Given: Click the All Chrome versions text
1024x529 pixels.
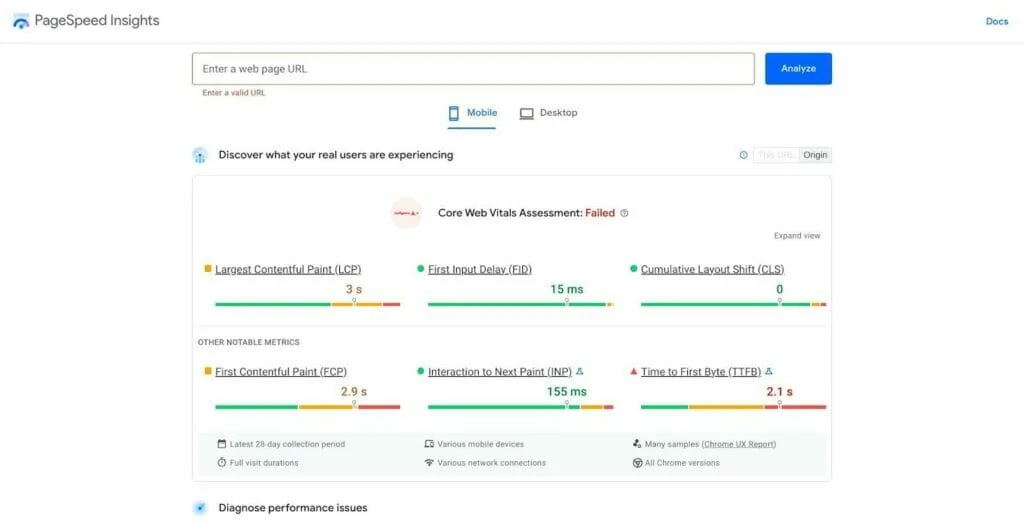Looking at the screenshot, I should click(682, 462).
